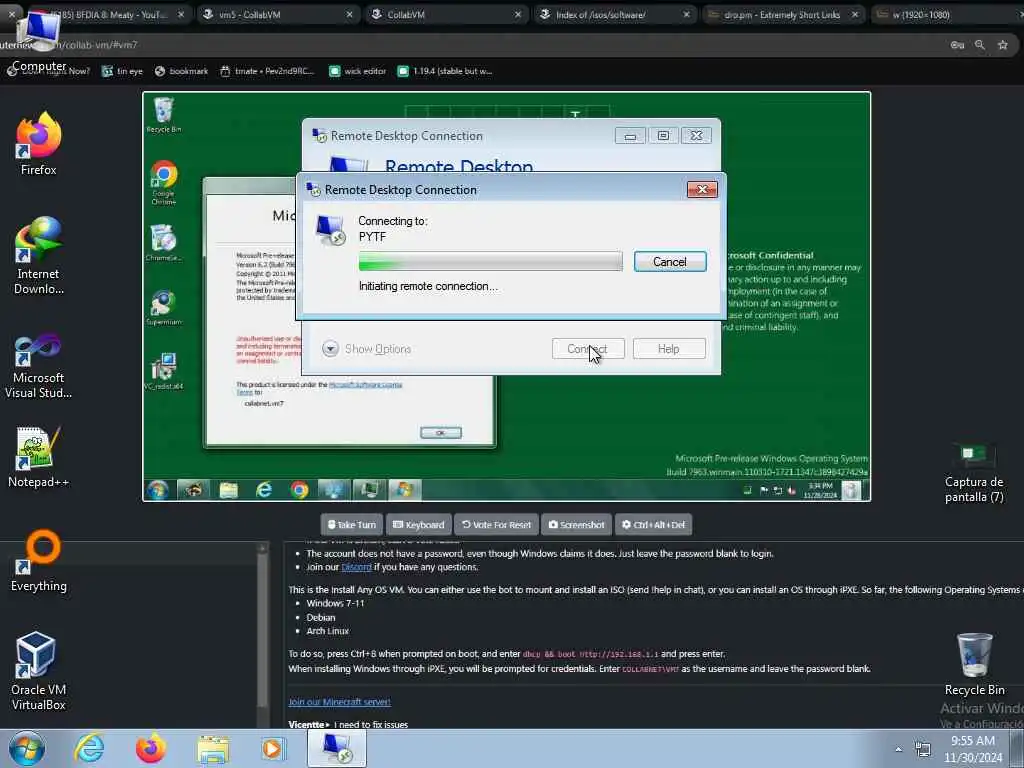The height and width of the screenshot is (768, 1024).
Task: Click the host taskbar clock 9:55 AM
Action: (972, 749)
